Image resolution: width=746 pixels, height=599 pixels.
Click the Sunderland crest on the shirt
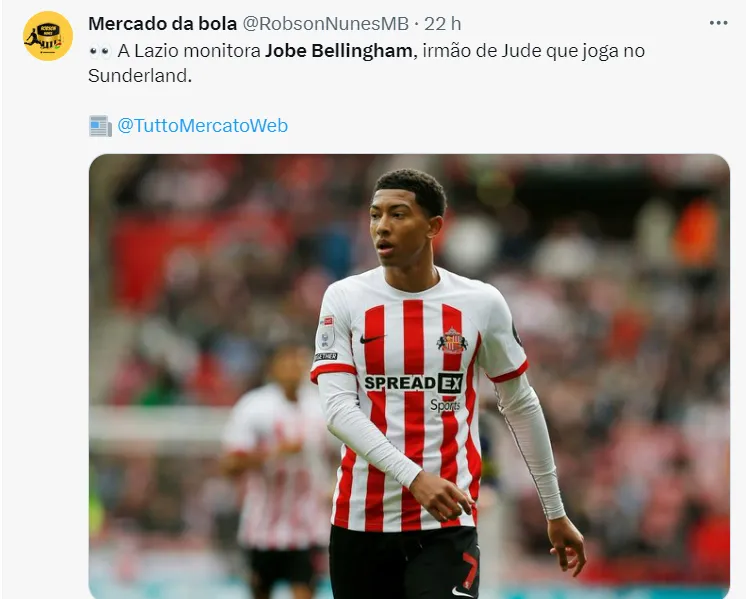click(452, 341)
